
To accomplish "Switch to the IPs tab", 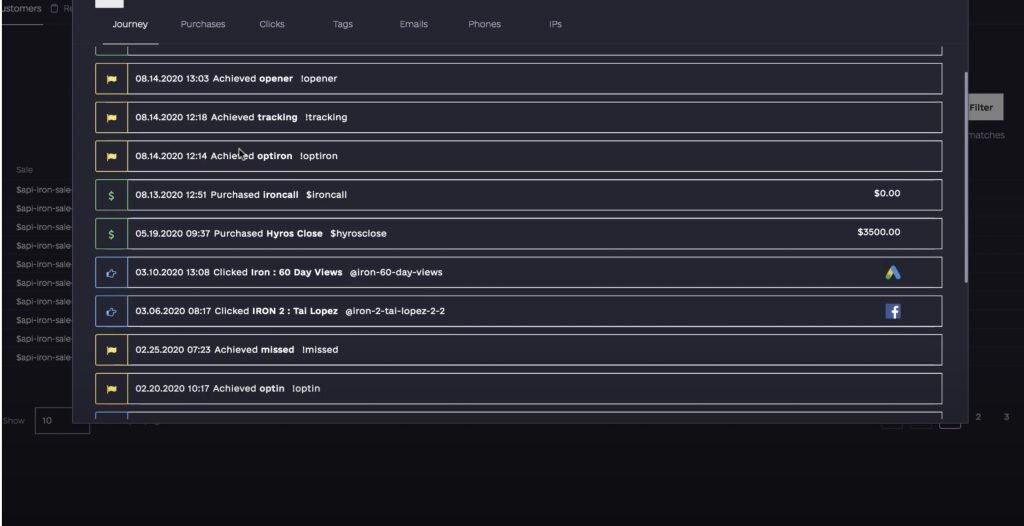I will point(555,24).
